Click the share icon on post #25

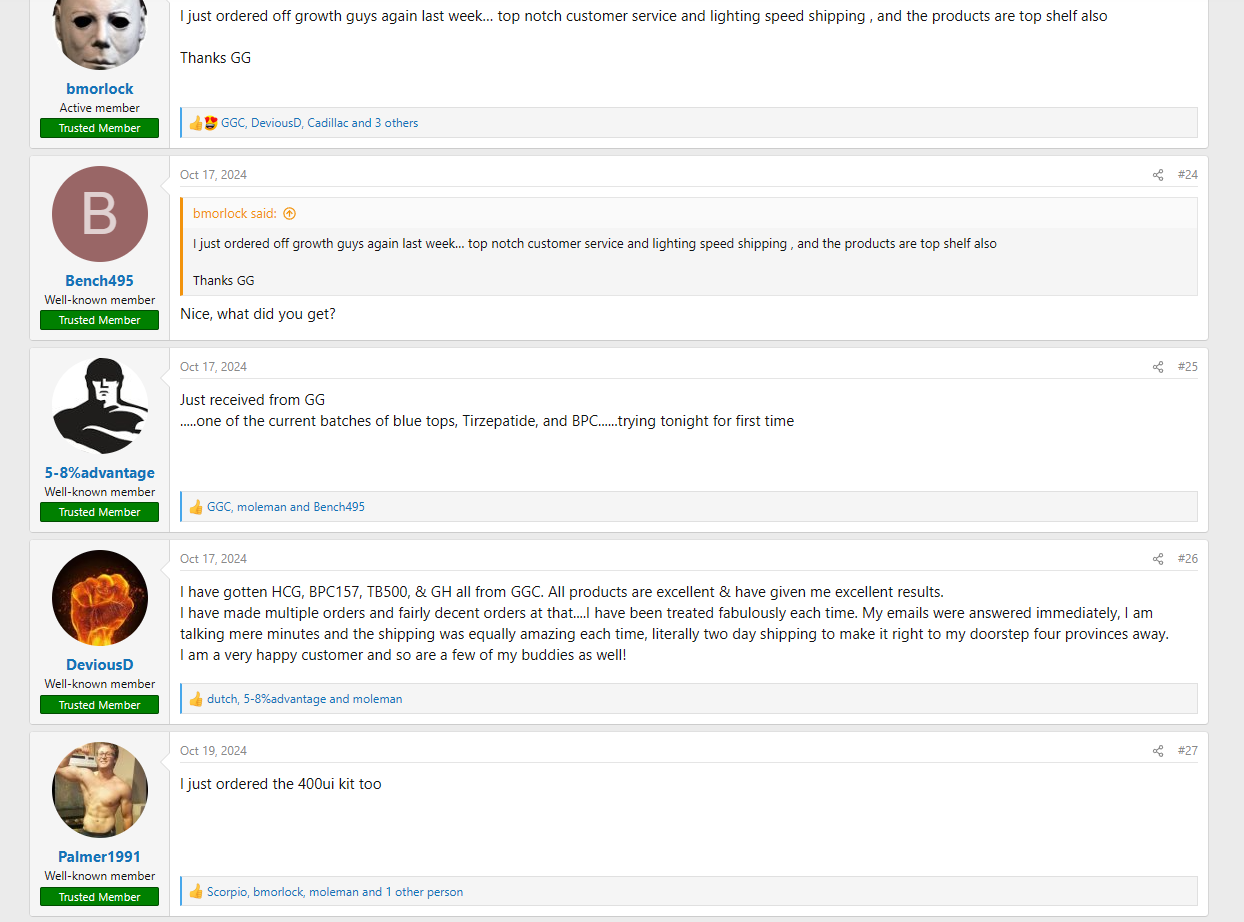(x=1158, y=367)
